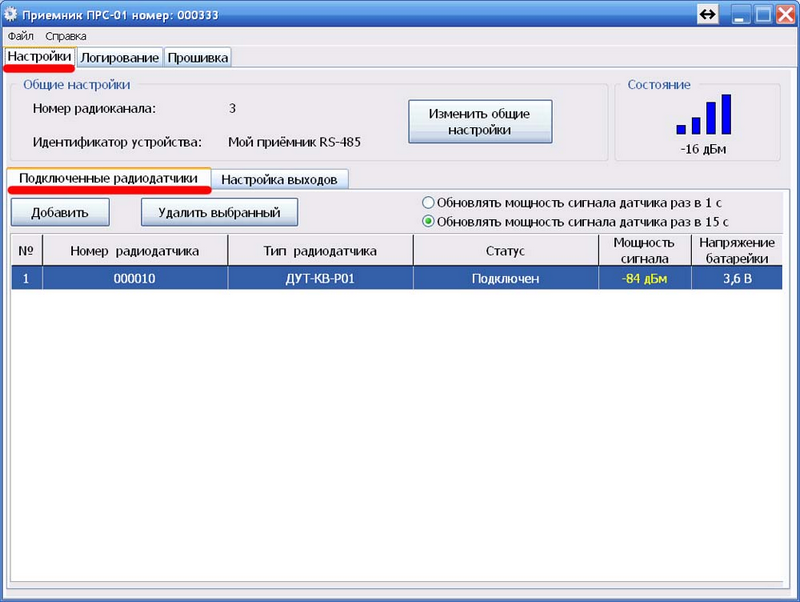Minimize the Приемник ПРС-01 window
Viewport: 800px width, 602px height.
[740, 14]
